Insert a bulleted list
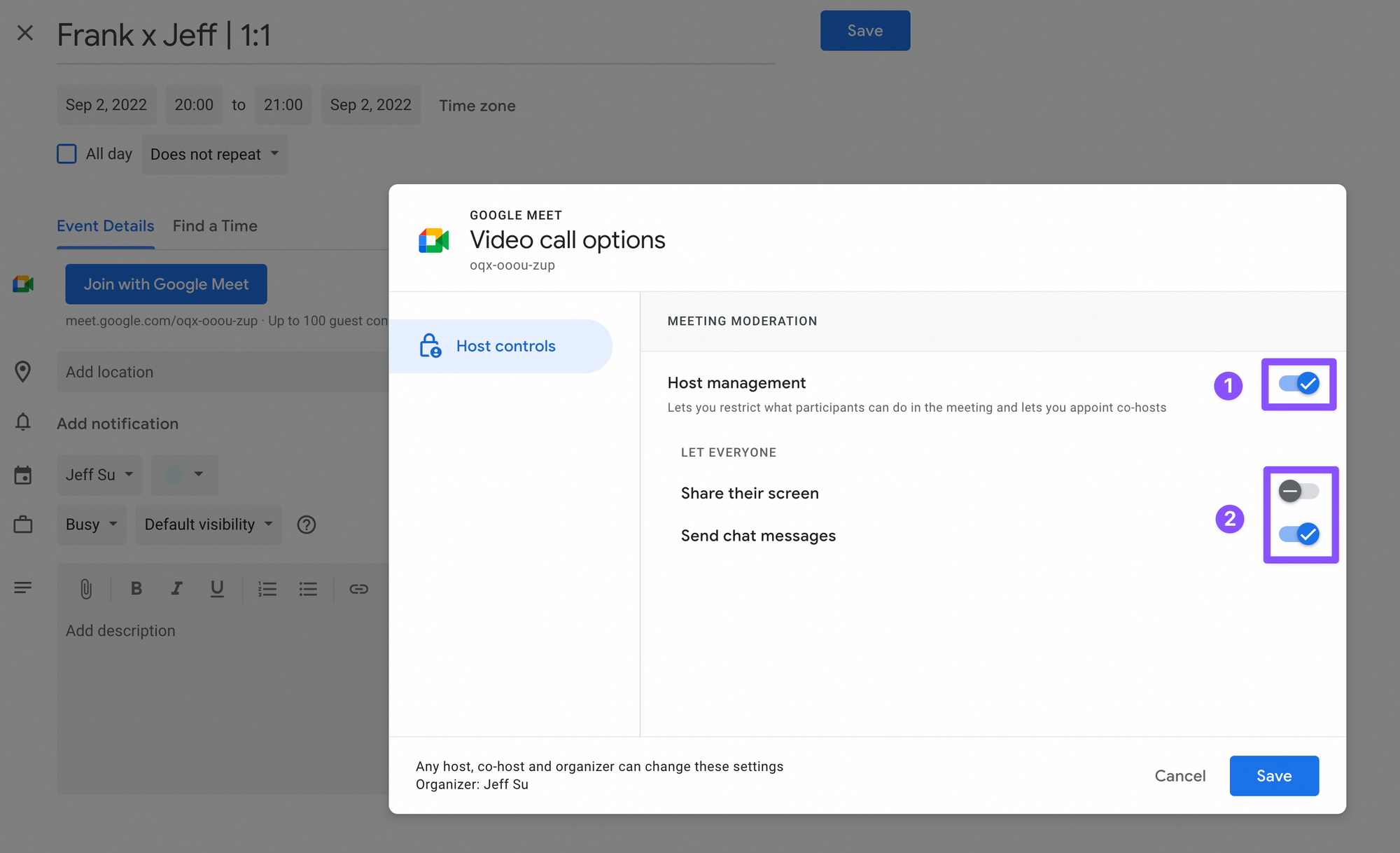The height and width of the screenshot is (853, 1400). [308, 589]
